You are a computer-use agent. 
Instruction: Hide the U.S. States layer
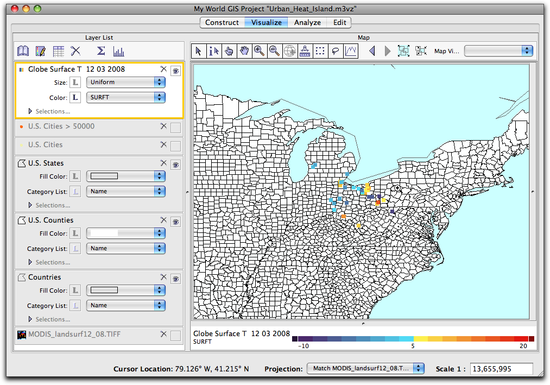pyautogui.click(x=175, y=164)
